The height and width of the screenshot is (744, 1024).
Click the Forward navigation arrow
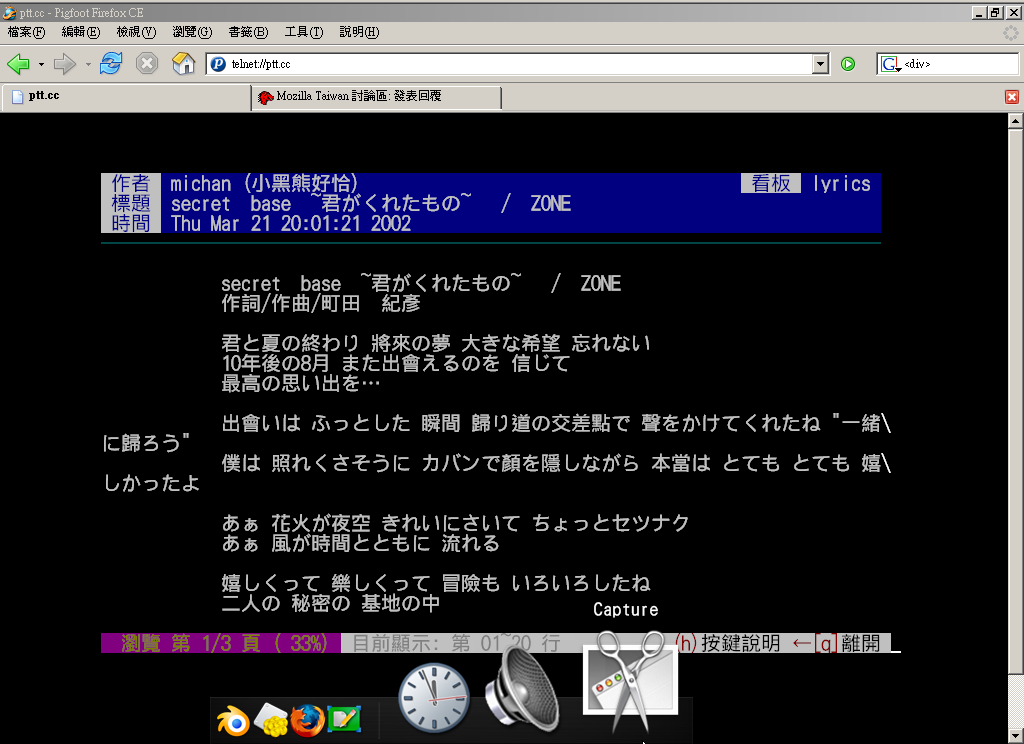[65, 64]
